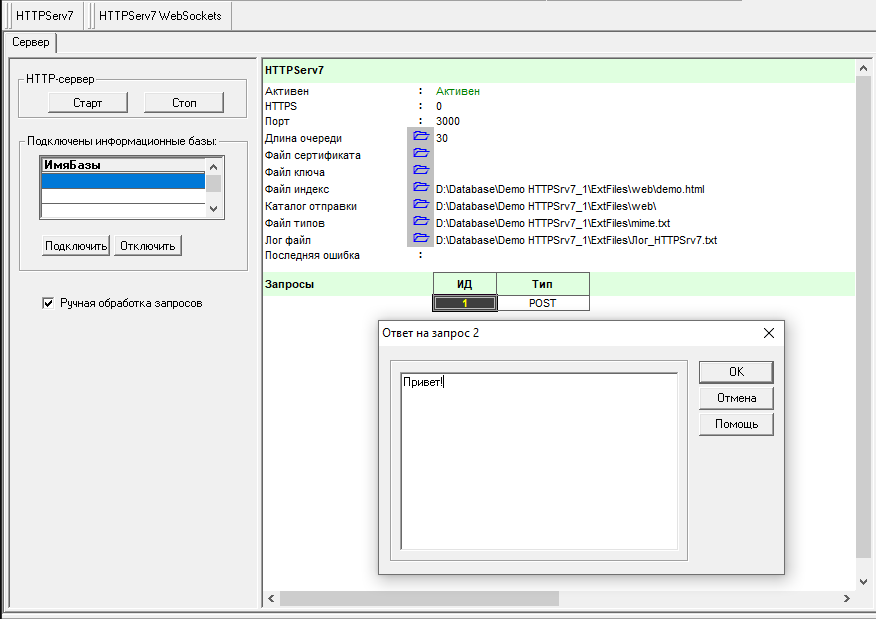Confirm response with OK button
876x619 pixels.
736,372
